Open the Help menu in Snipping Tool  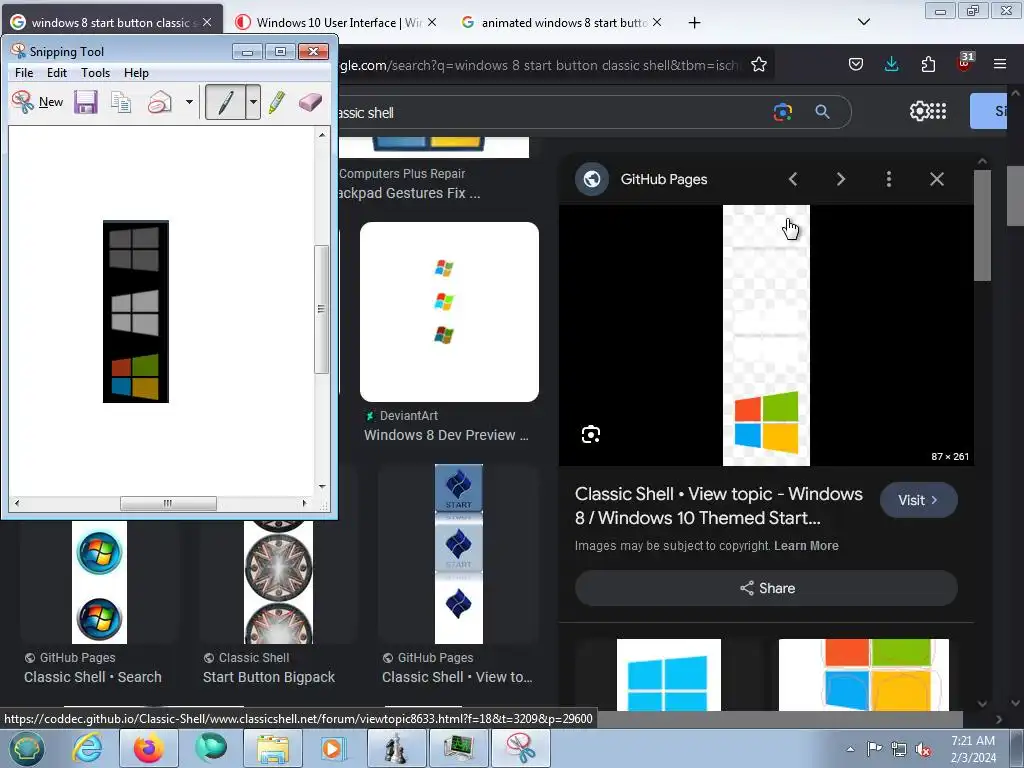tap(136, 72)
